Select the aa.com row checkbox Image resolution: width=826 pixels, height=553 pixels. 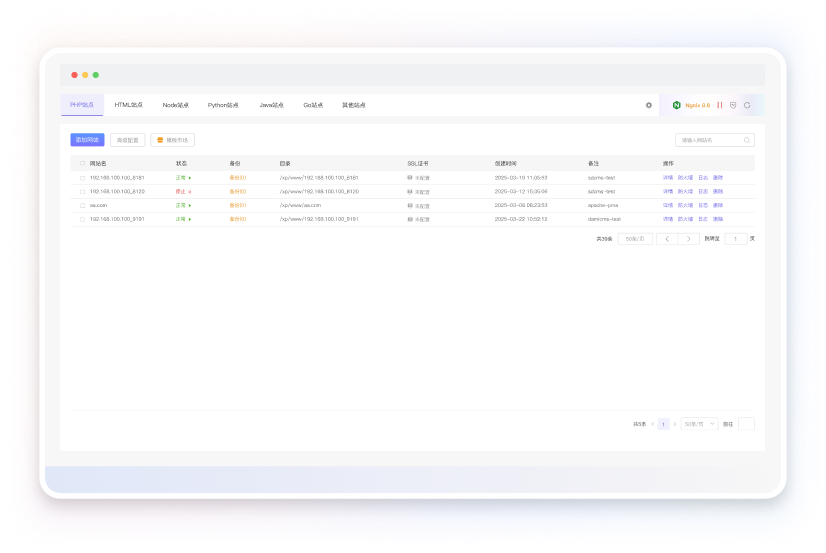click(x=82, y=205)
